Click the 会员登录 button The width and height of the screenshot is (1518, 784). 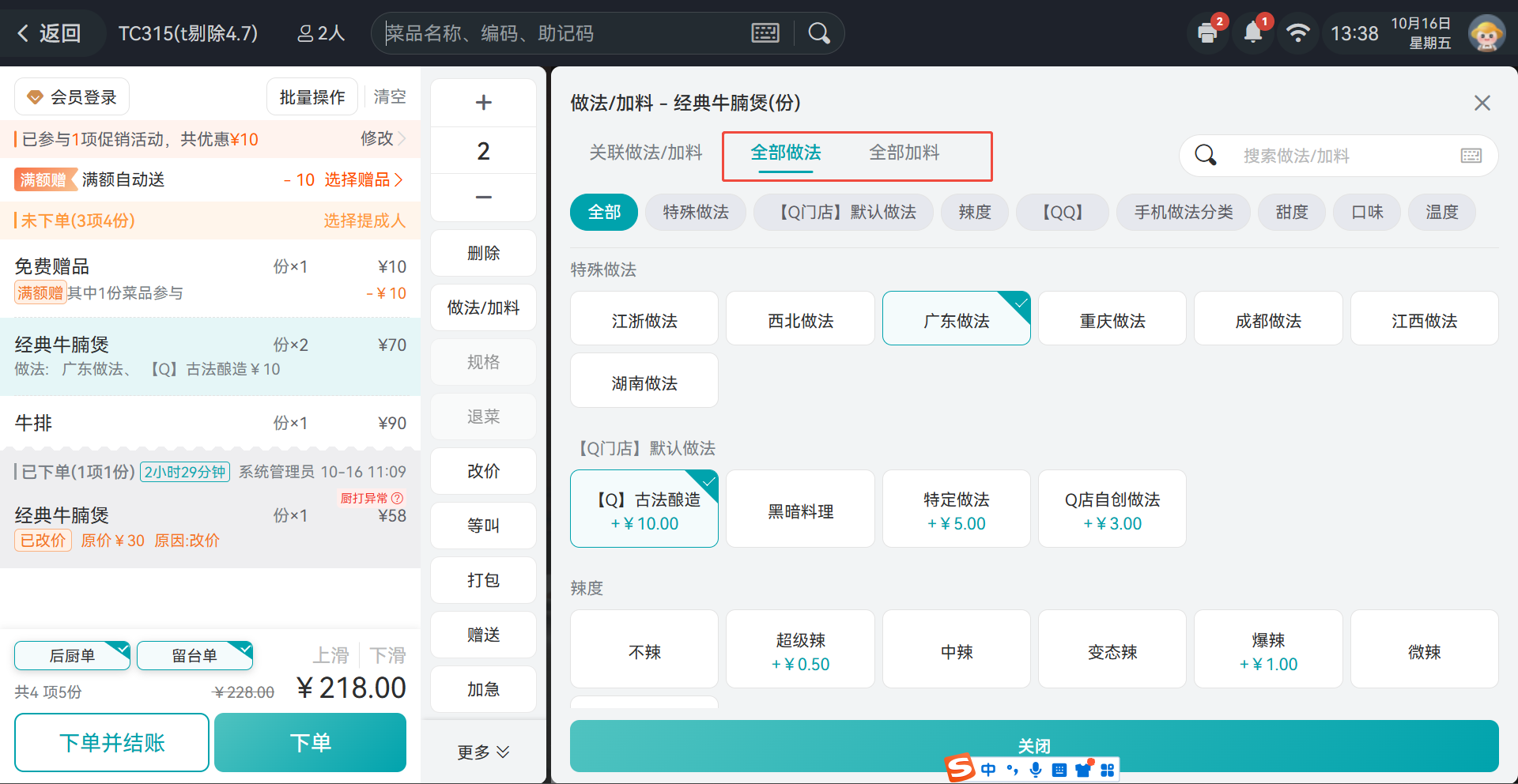point(72,97)
